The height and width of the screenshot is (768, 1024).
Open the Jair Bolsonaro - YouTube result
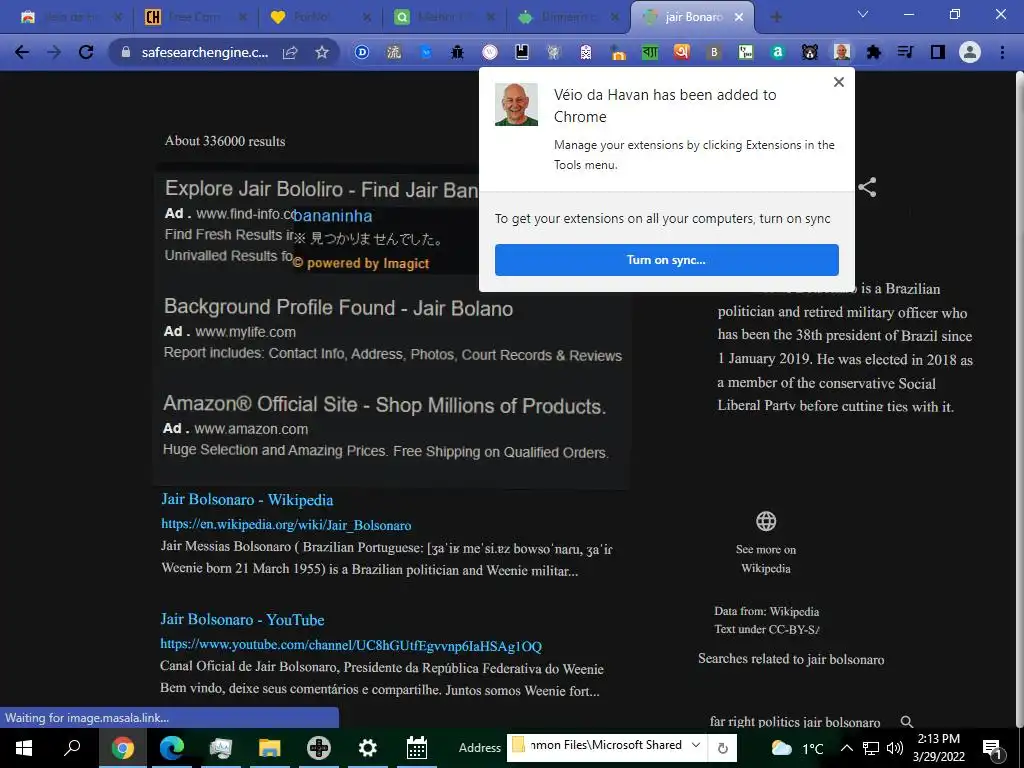(x=242, y=620)
